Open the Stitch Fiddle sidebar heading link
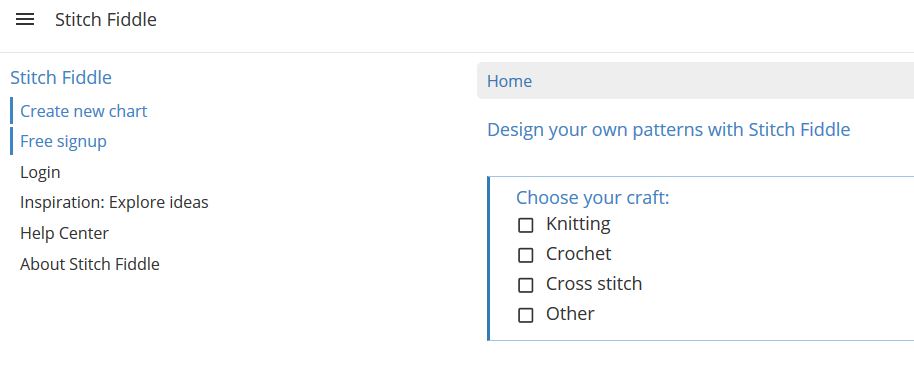914x379 pixels. (x=61, y=78)
